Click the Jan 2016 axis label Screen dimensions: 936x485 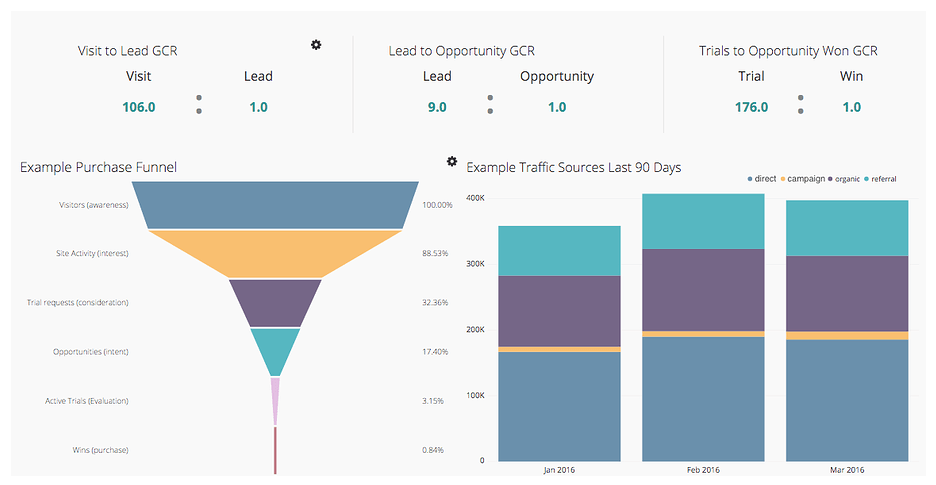coord(559,470)
